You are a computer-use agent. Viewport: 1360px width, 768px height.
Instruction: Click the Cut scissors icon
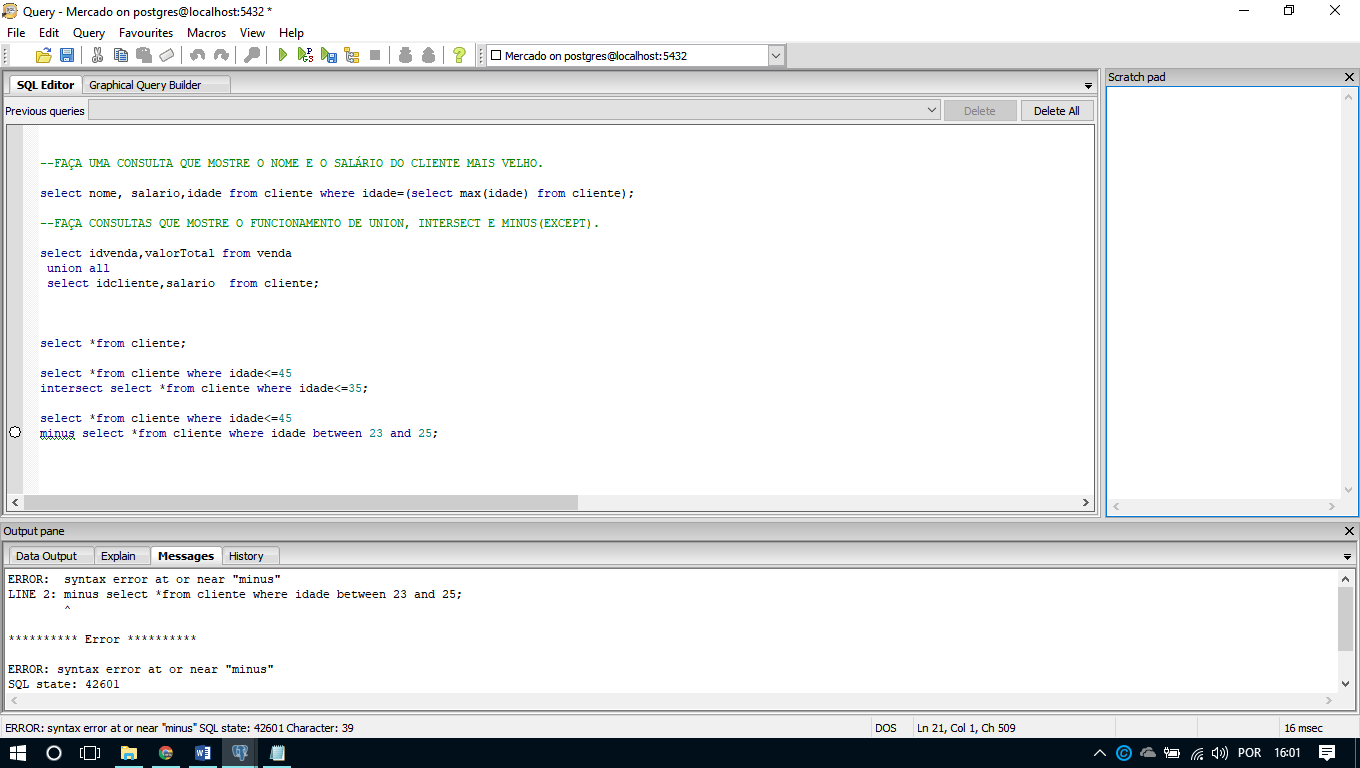point(97,56)
